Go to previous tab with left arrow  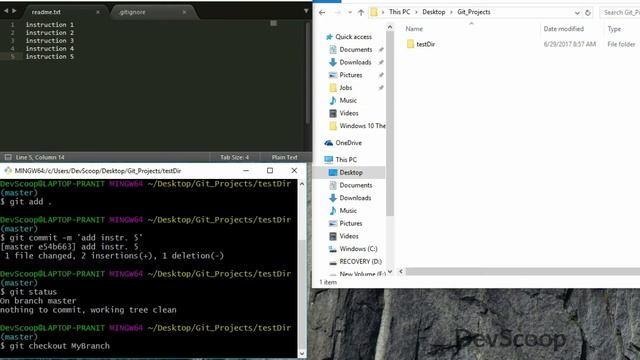(6, 11)
